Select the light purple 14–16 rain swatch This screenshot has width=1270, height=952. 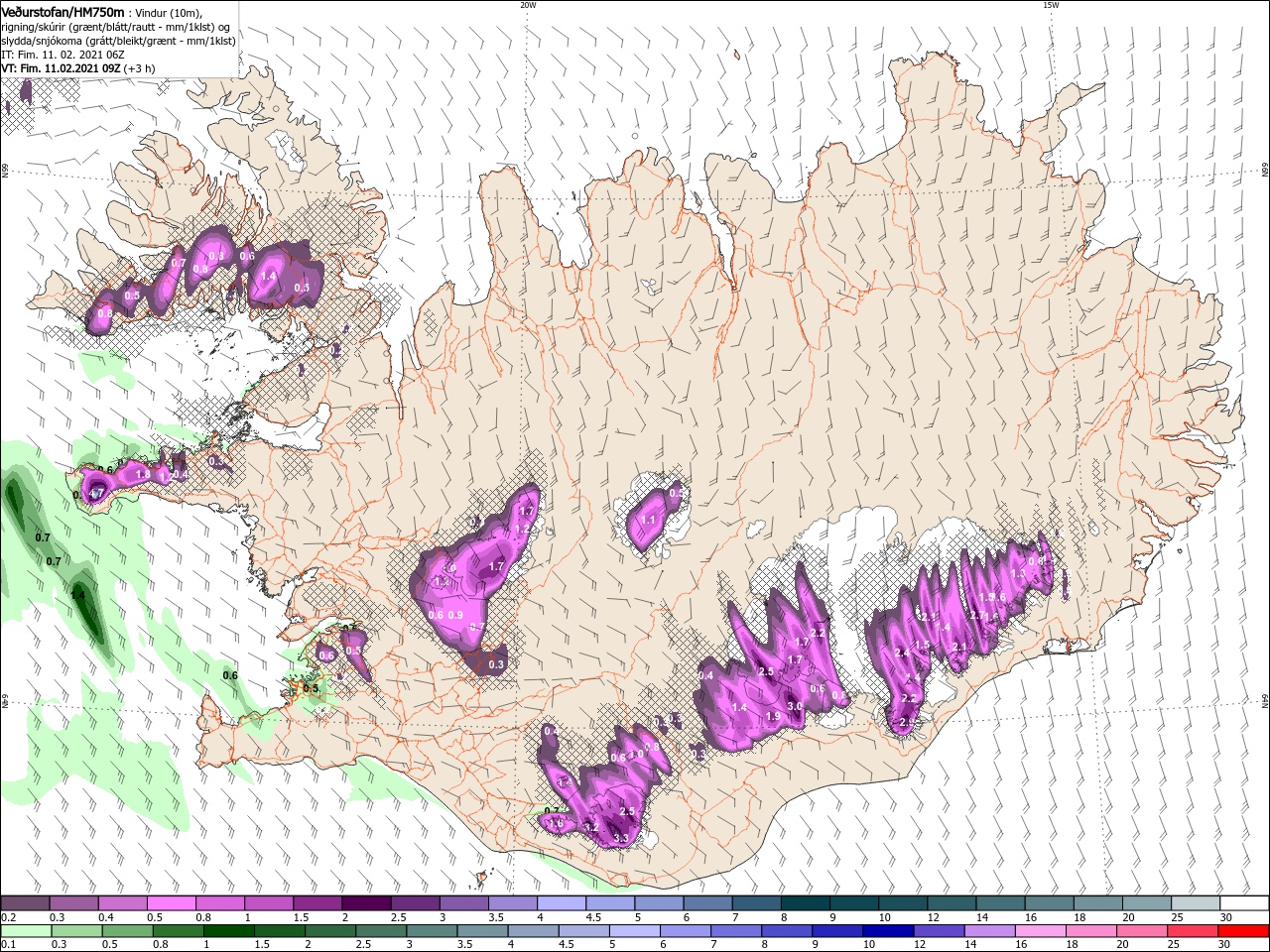[989, 930]
